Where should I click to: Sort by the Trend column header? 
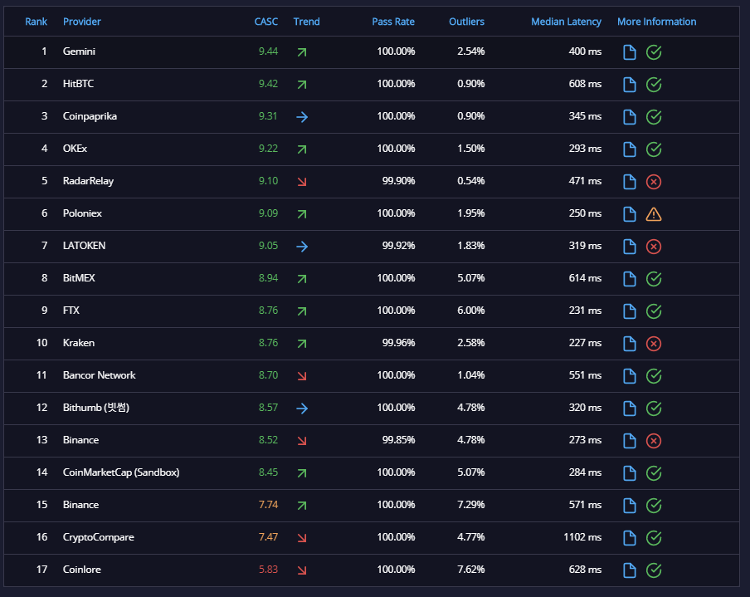click(306, 22)
